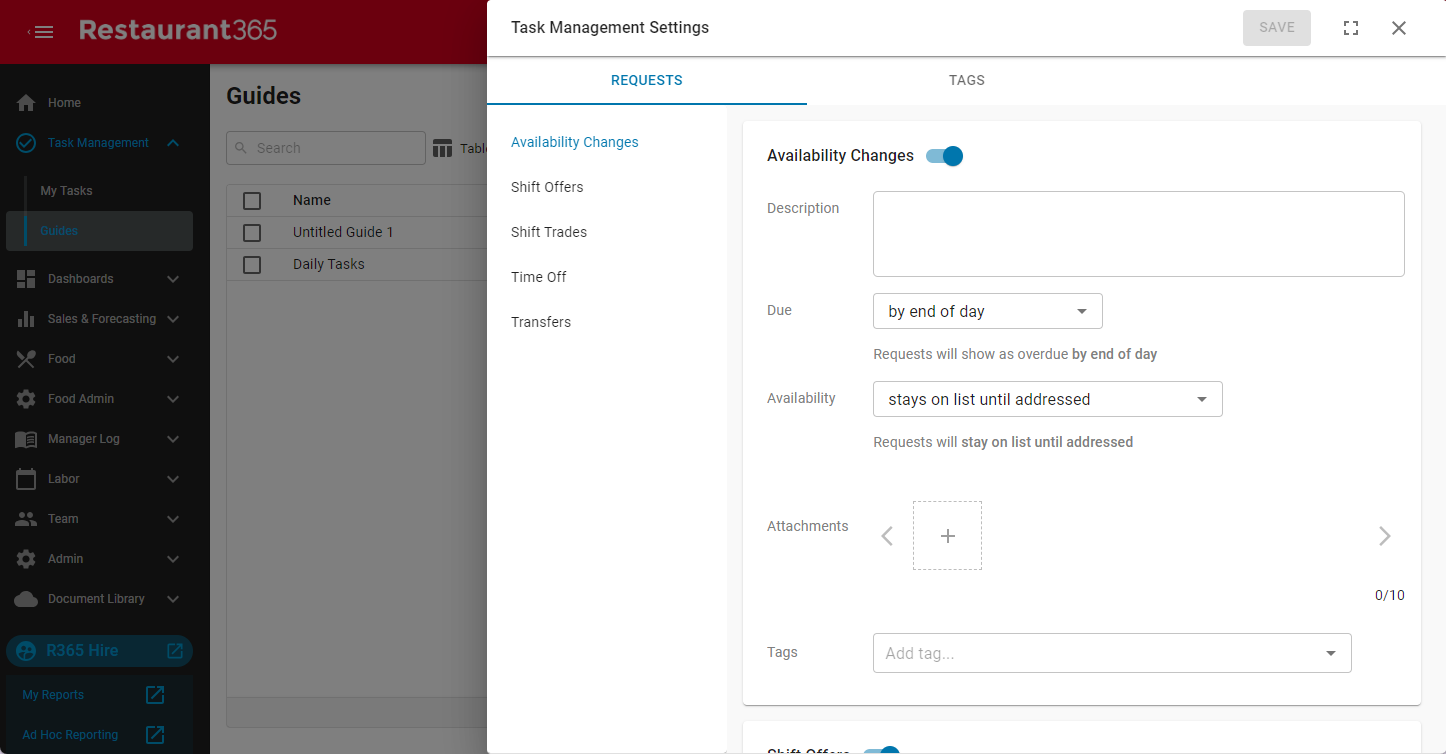Click the Dashboards grid icon
Viewport: 1446px width, 754px height.
pyautogui.click(x=27, y=279)
